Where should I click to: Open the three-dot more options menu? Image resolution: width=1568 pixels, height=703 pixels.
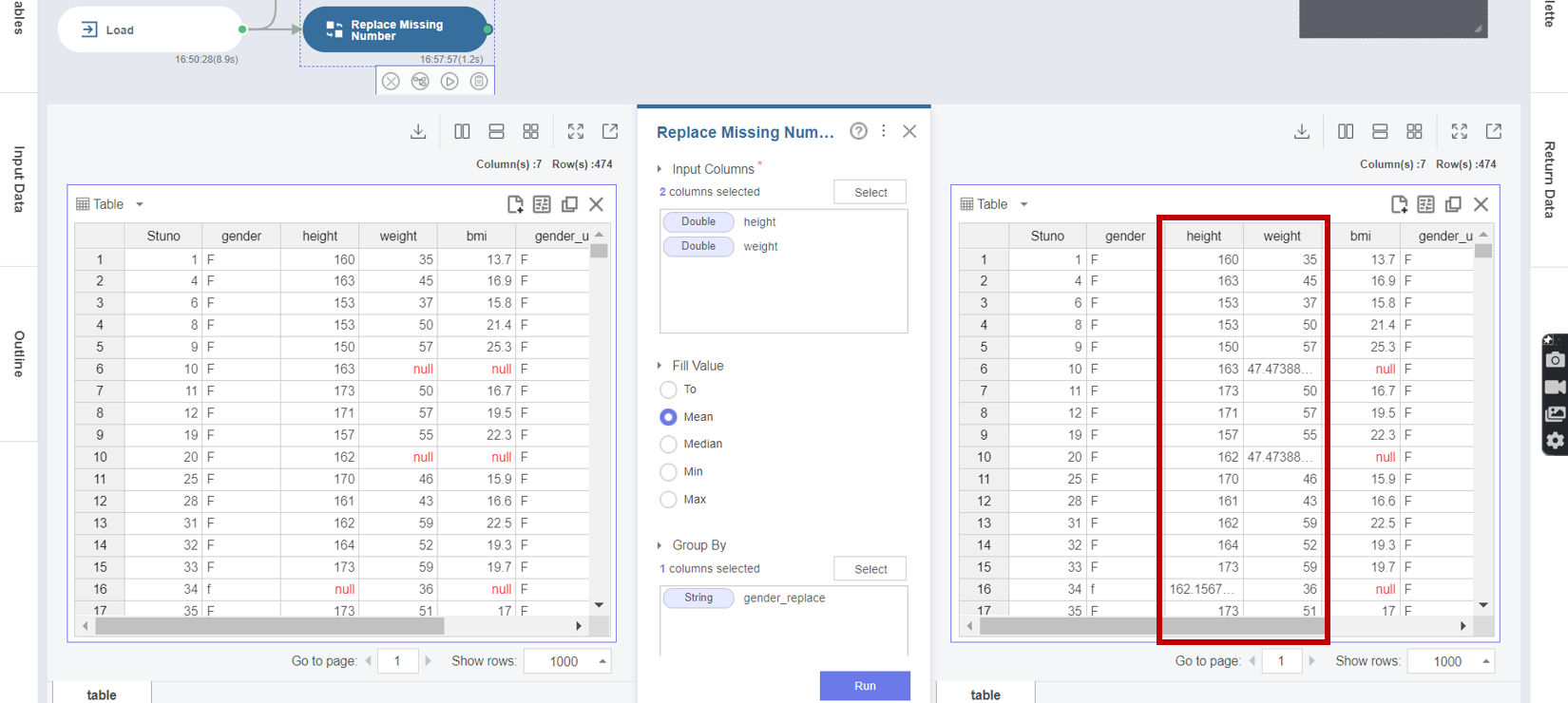click(884, 131)
